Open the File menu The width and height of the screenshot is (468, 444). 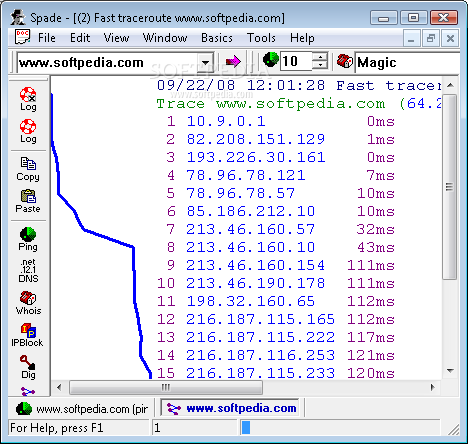47,38
